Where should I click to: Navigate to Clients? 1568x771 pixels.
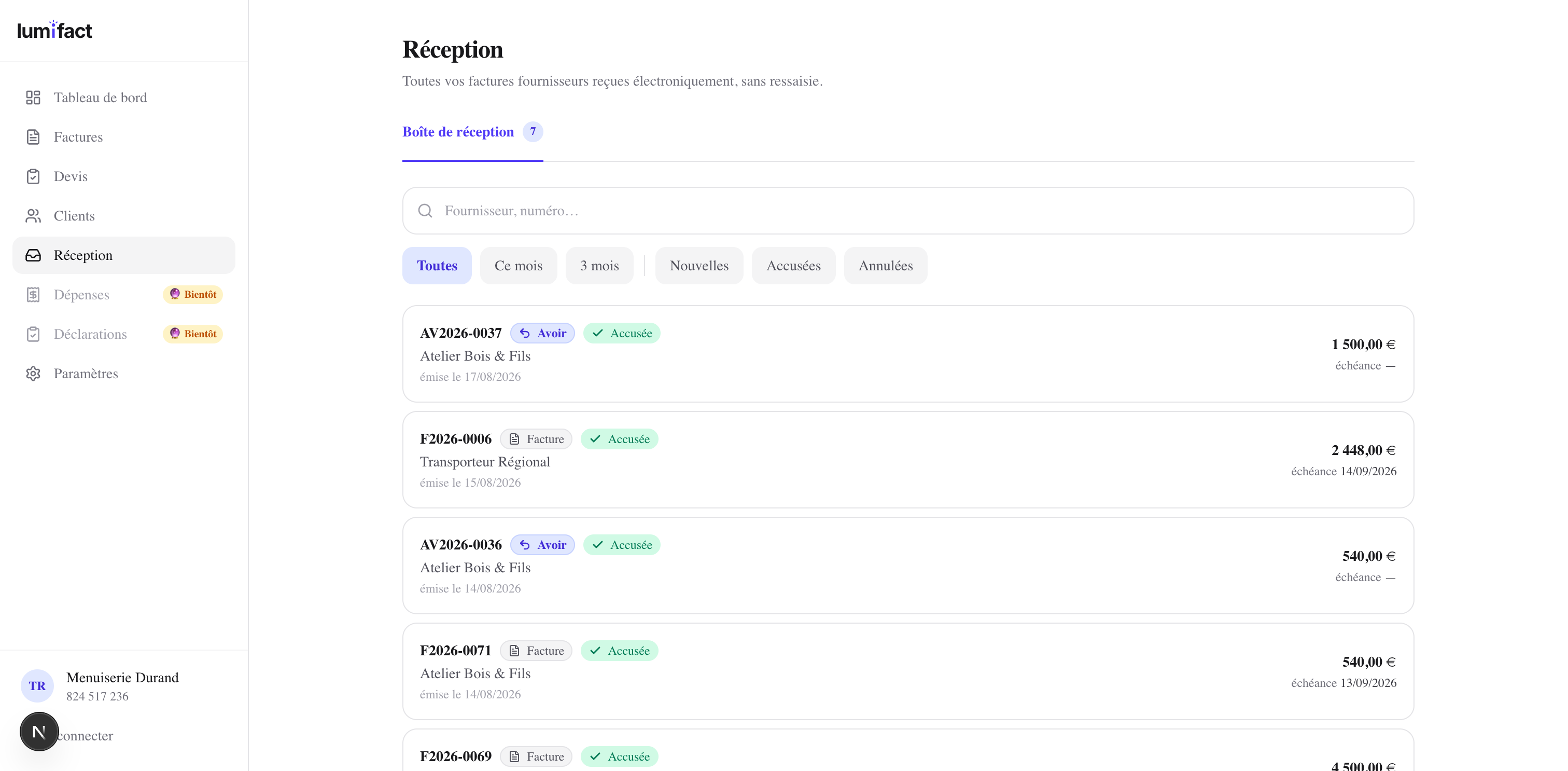(x=123, y=216)
